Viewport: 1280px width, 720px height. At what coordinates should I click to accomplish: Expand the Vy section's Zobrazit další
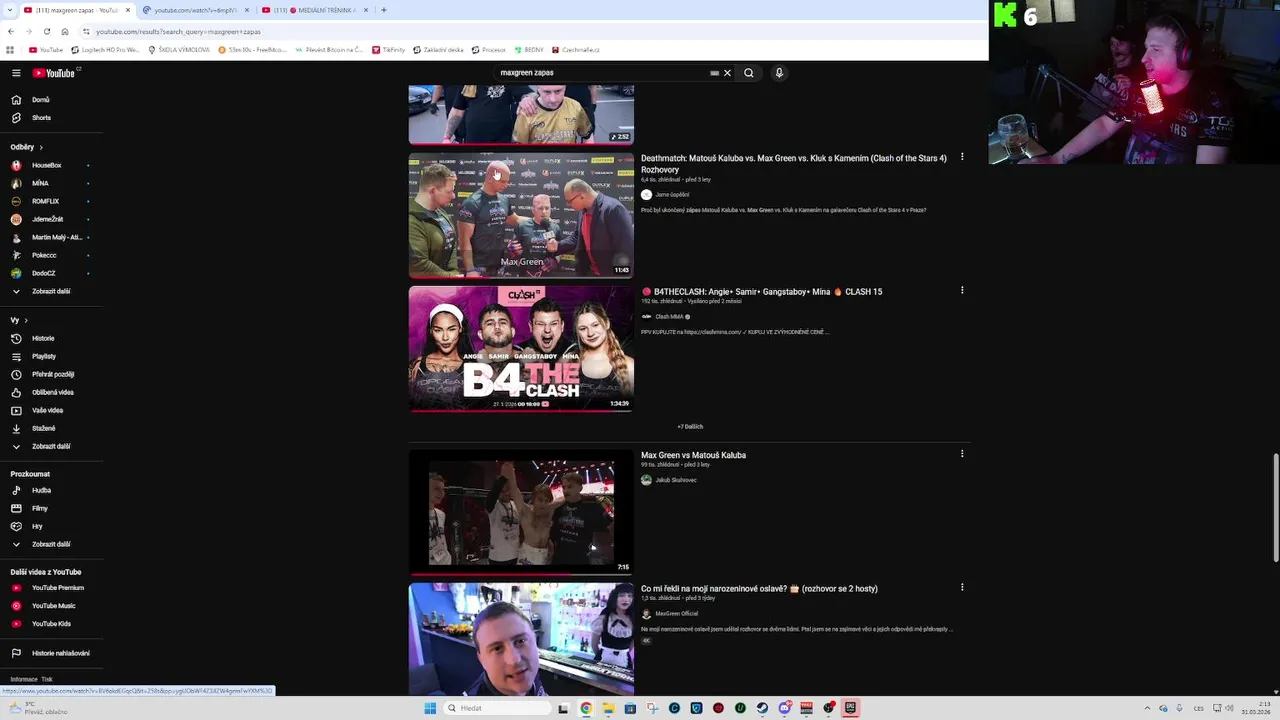[x=51, y=446]
